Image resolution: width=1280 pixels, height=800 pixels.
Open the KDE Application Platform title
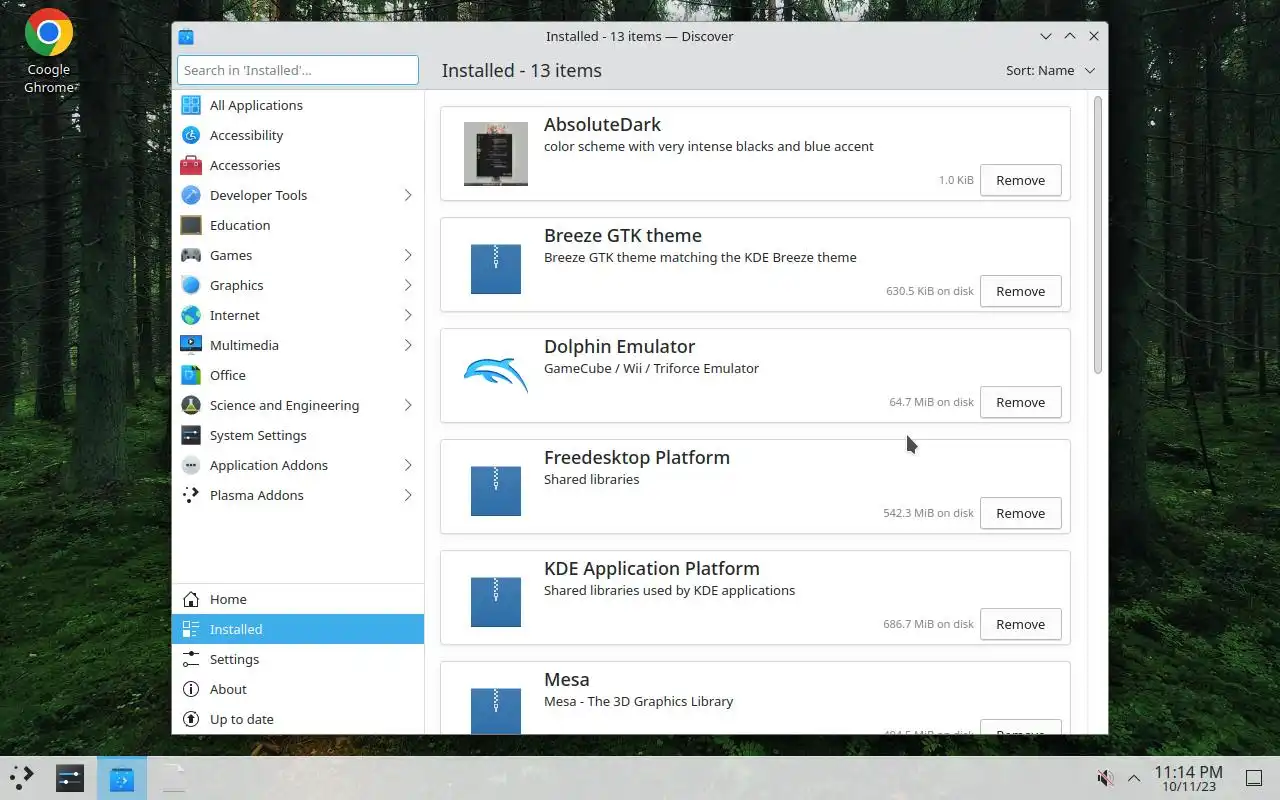click(x=652, y=568)
